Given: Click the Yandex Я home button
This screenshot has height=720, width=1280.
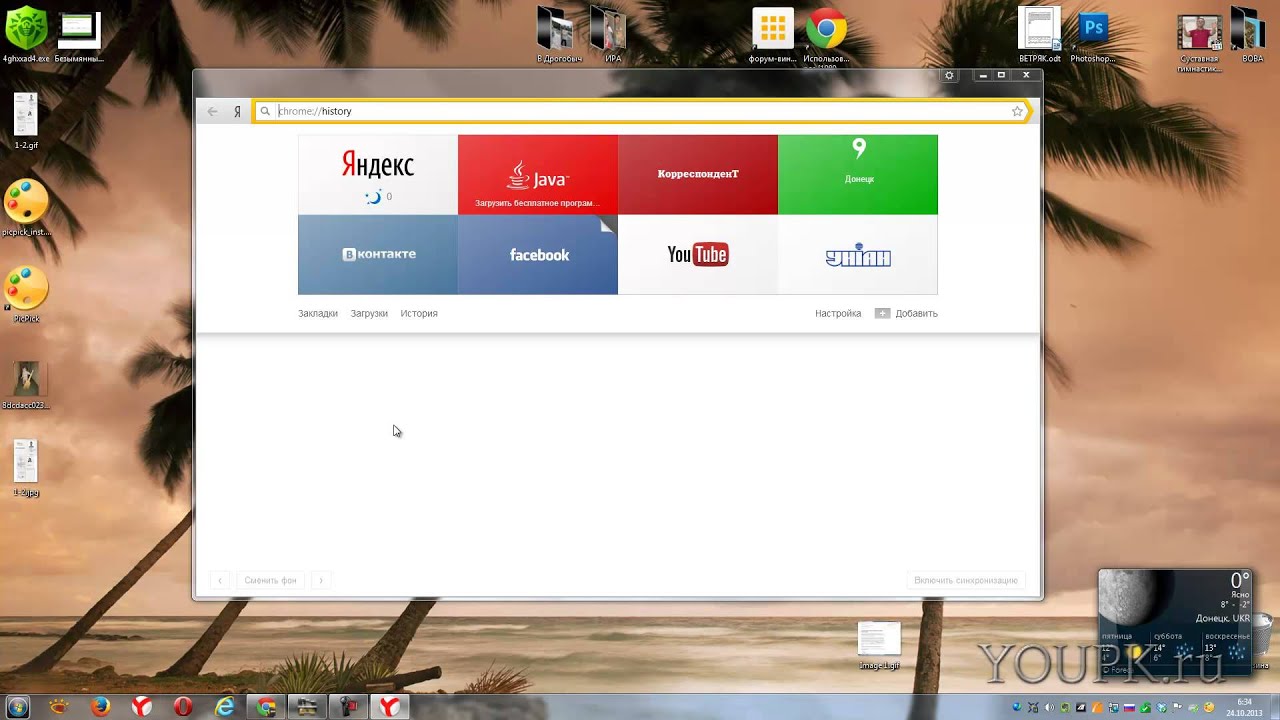Looking at the screenshot, I should pos(237,111).
